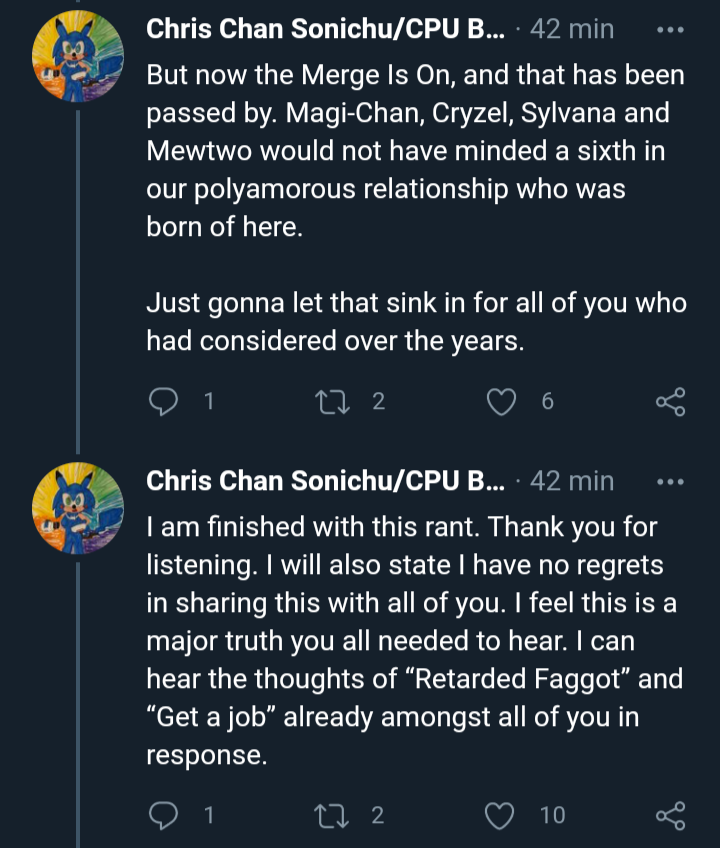Open the author name on the first tweet
The height and width of the screenshot is (848, 720).
[325, 29]
